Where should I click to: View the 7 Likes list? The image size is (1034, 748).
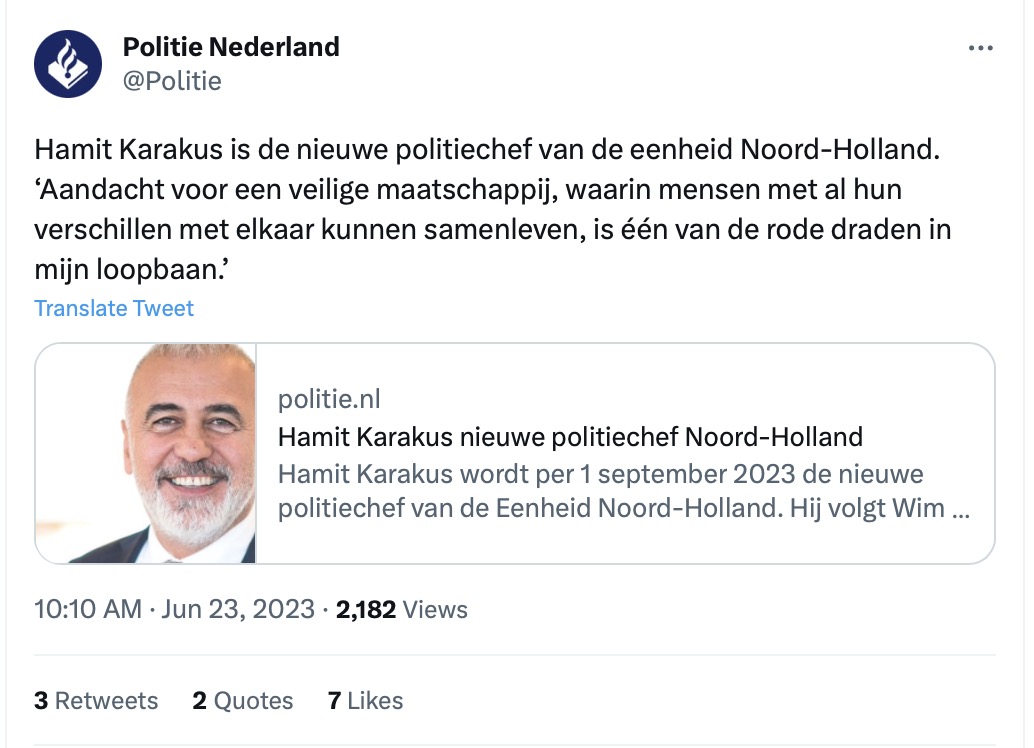(x=365, y=701)
